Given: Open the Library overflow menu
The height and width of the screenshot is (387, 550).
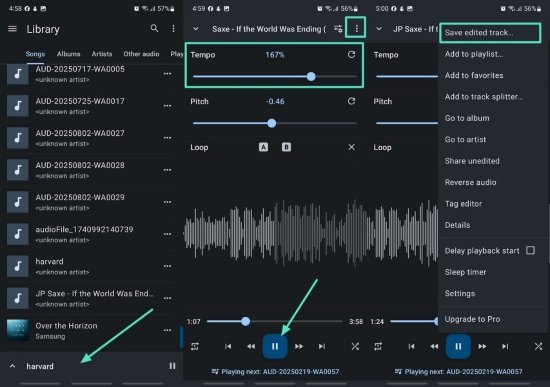Looking at the screenshot, I should 173,29.
